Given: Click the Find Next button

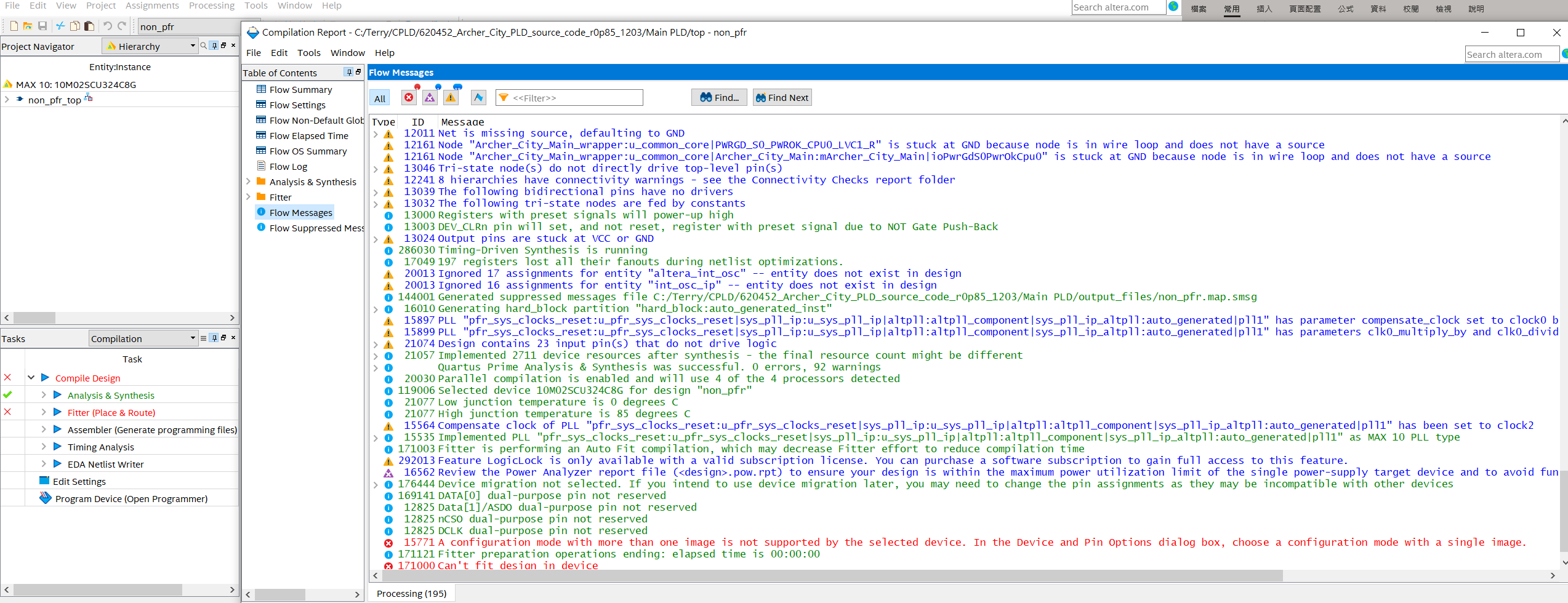Looking at the screenshot, I should point(782,97).
